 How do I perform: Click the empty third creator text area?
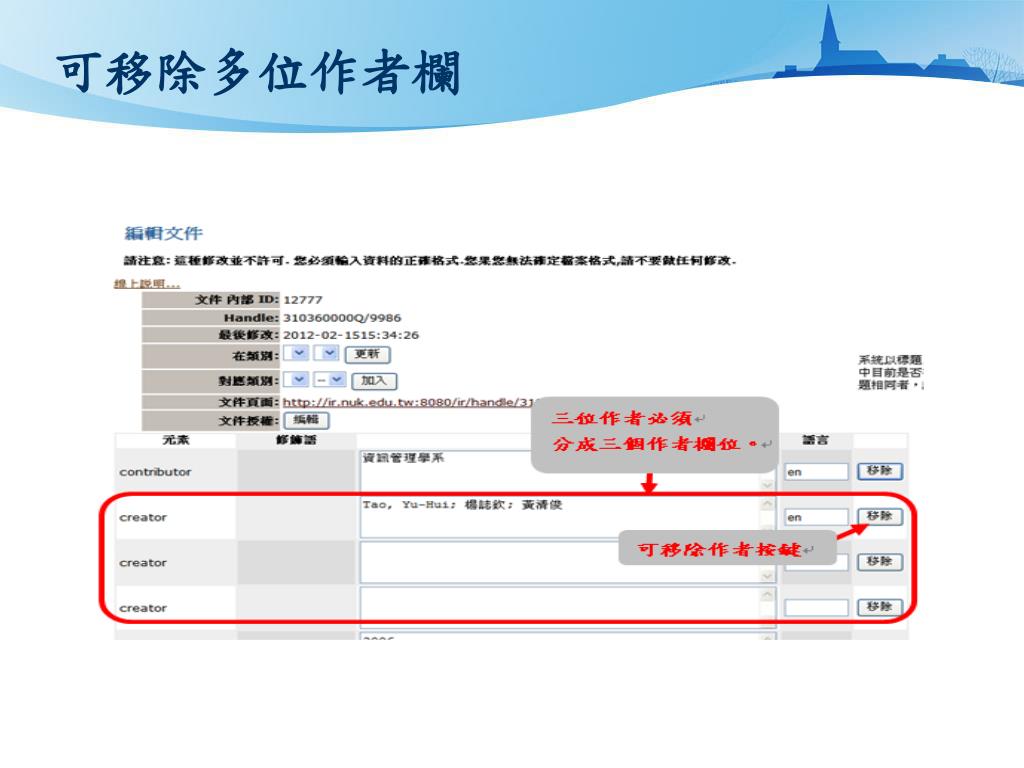(567, 607)
